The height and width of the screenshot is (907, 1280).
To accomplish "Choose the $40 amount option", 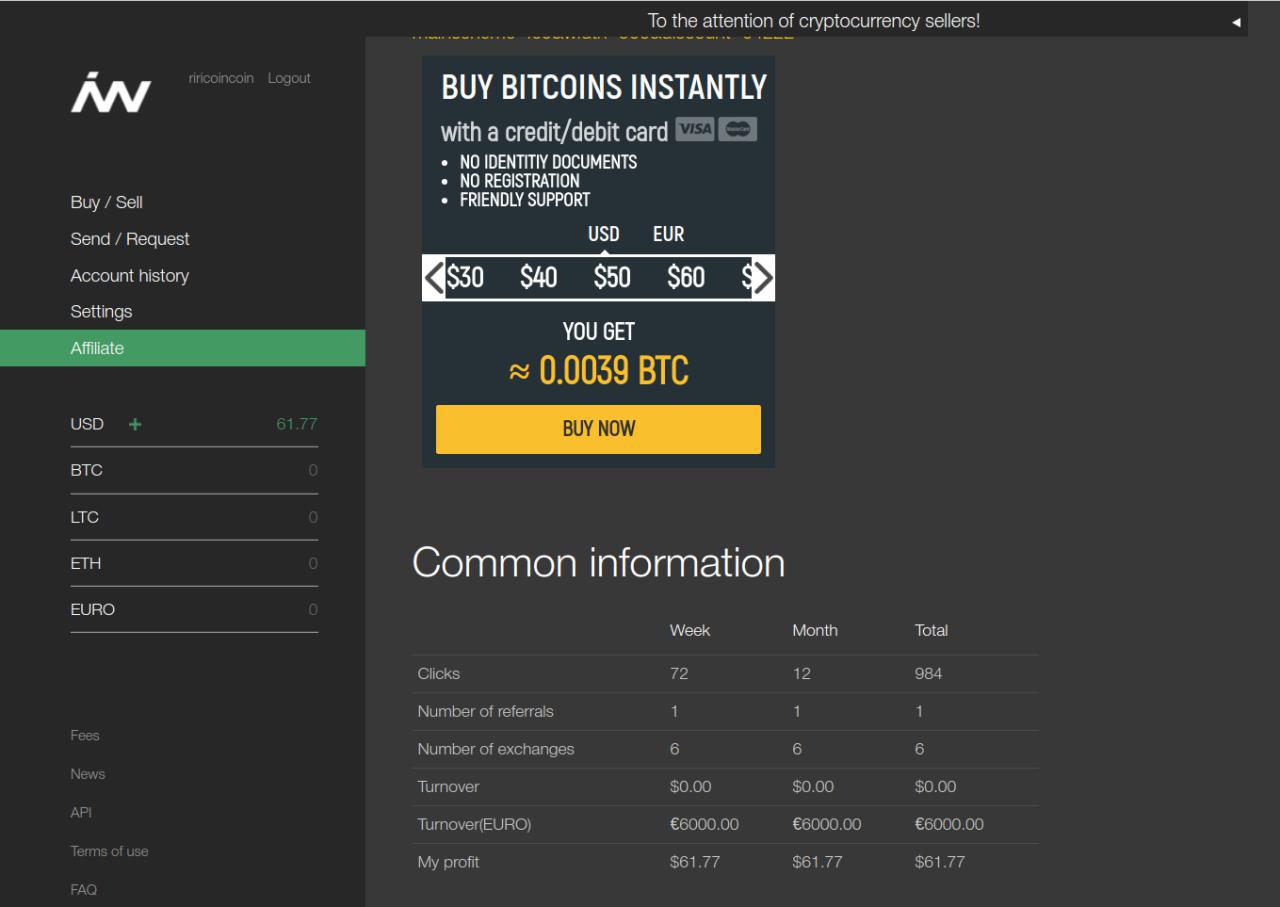I will [539, 277].
